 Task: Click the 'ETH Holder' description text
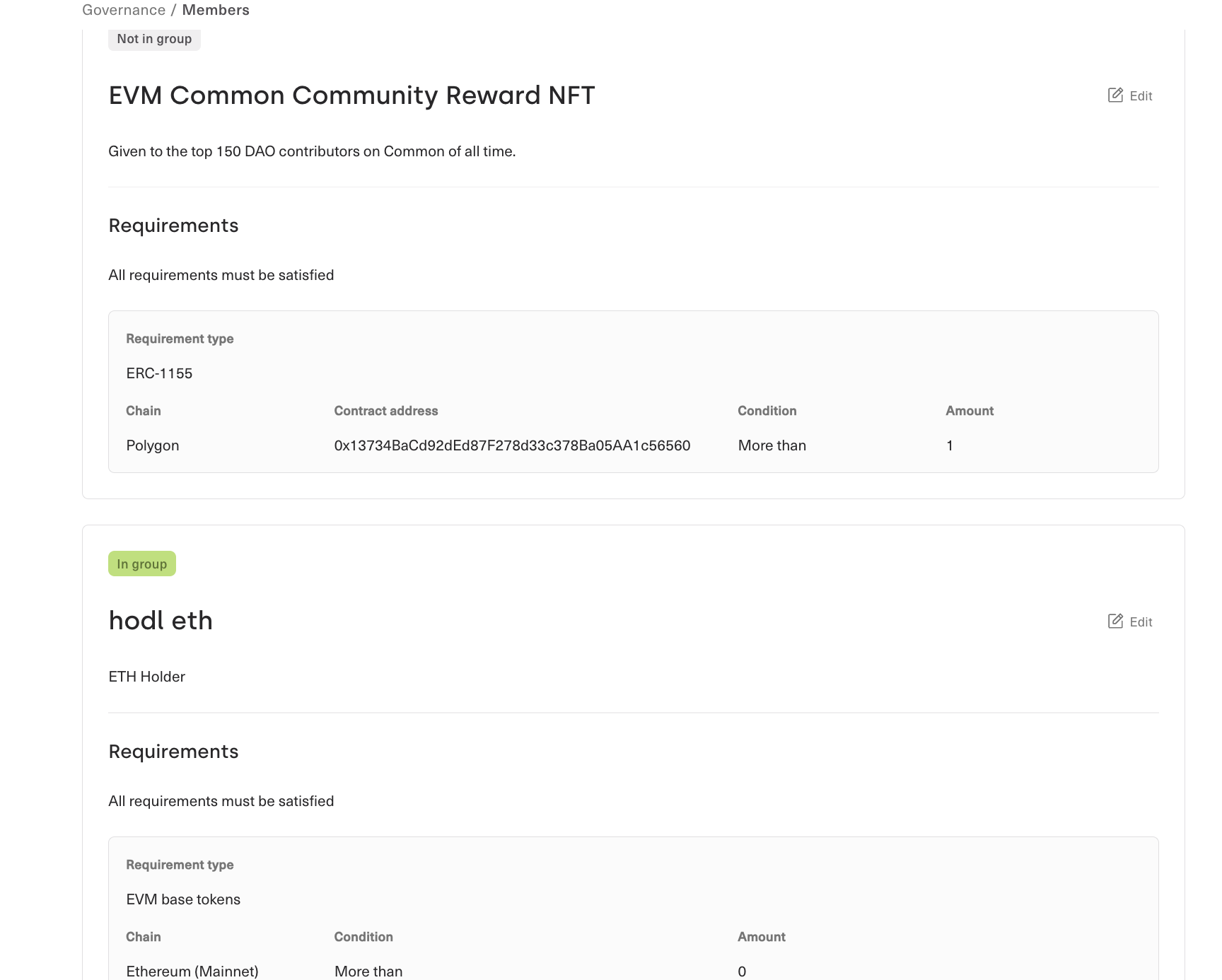click(x=147, y=677)
